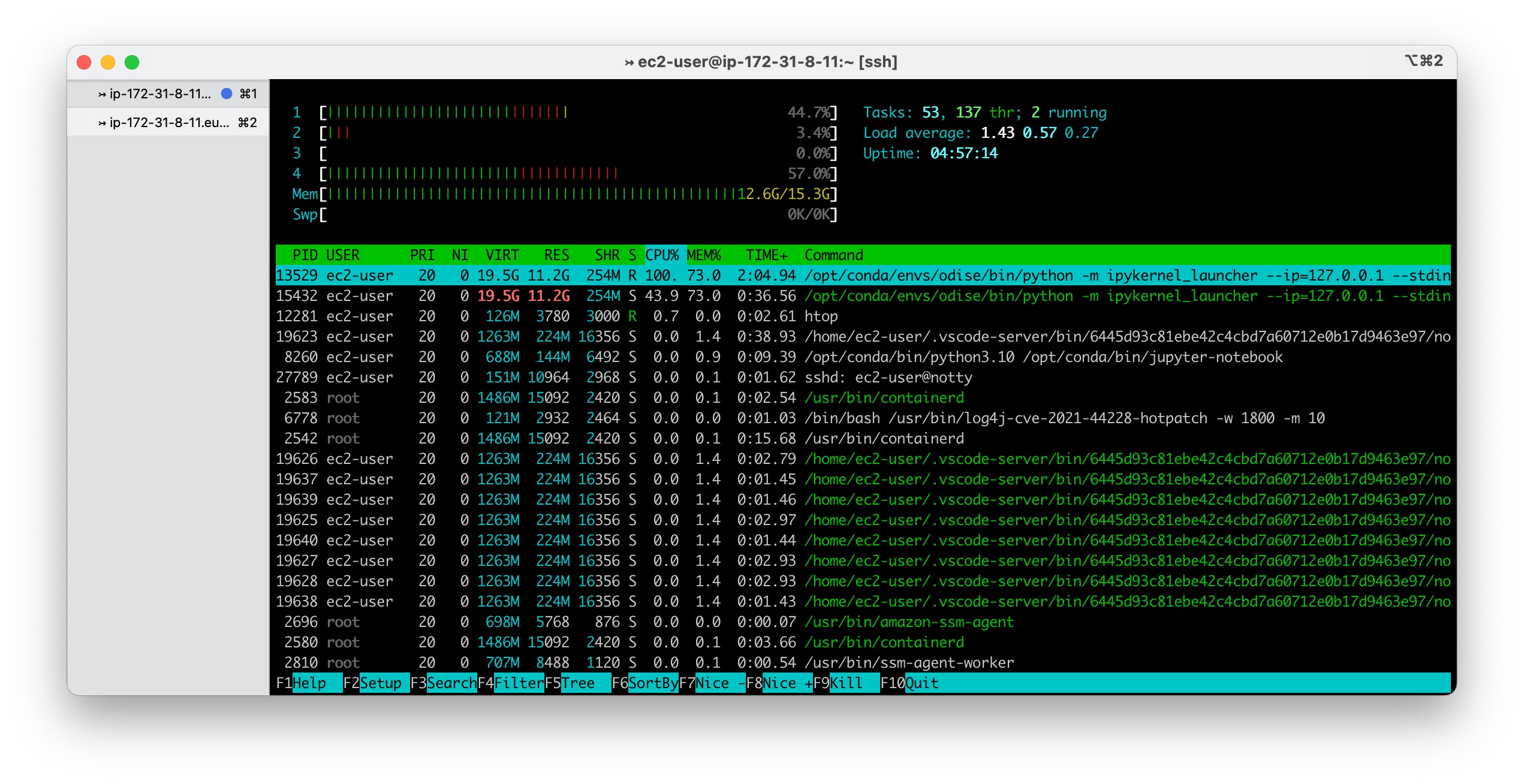1524x784 pixels.
Task: Select the highlighted CPU% sort column
Action: point(661,255)
